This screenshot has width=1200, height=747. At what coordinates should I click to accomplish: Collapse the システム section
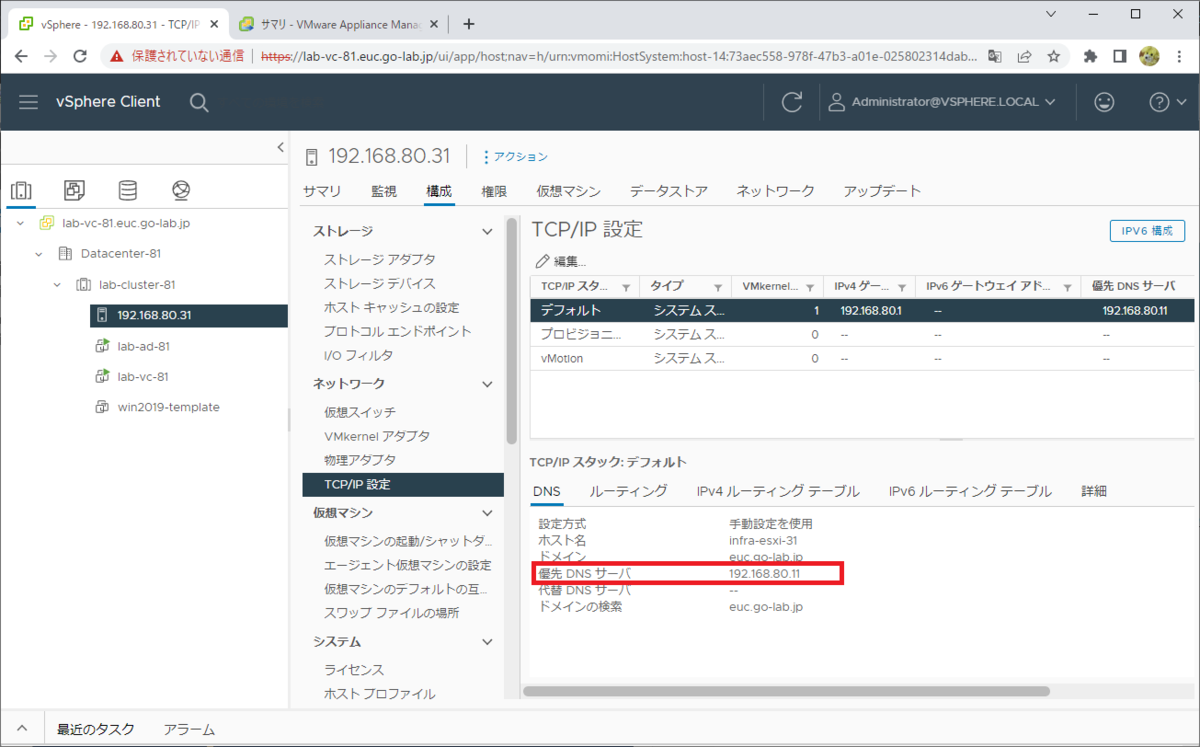(487, 642)
